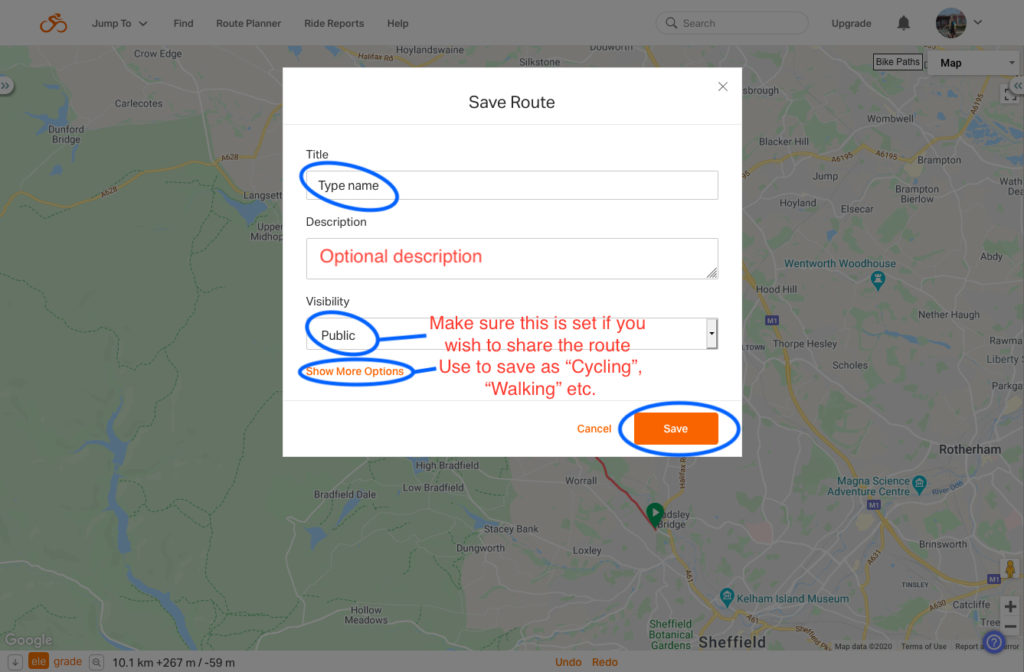Click the user profile avatar
The image size is (1024, 672).
coord(950,23)
